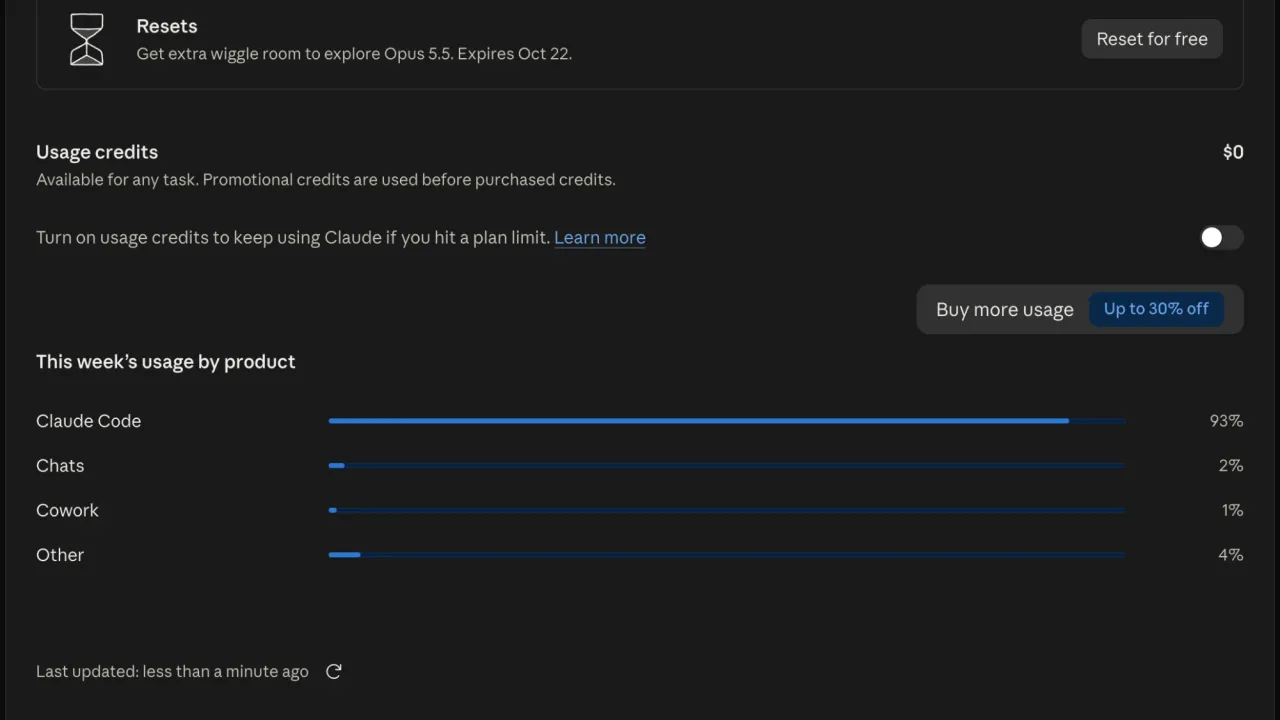Click the Cowork label
The width and height of the screenshot is (1280, 720).
(67, 510)
